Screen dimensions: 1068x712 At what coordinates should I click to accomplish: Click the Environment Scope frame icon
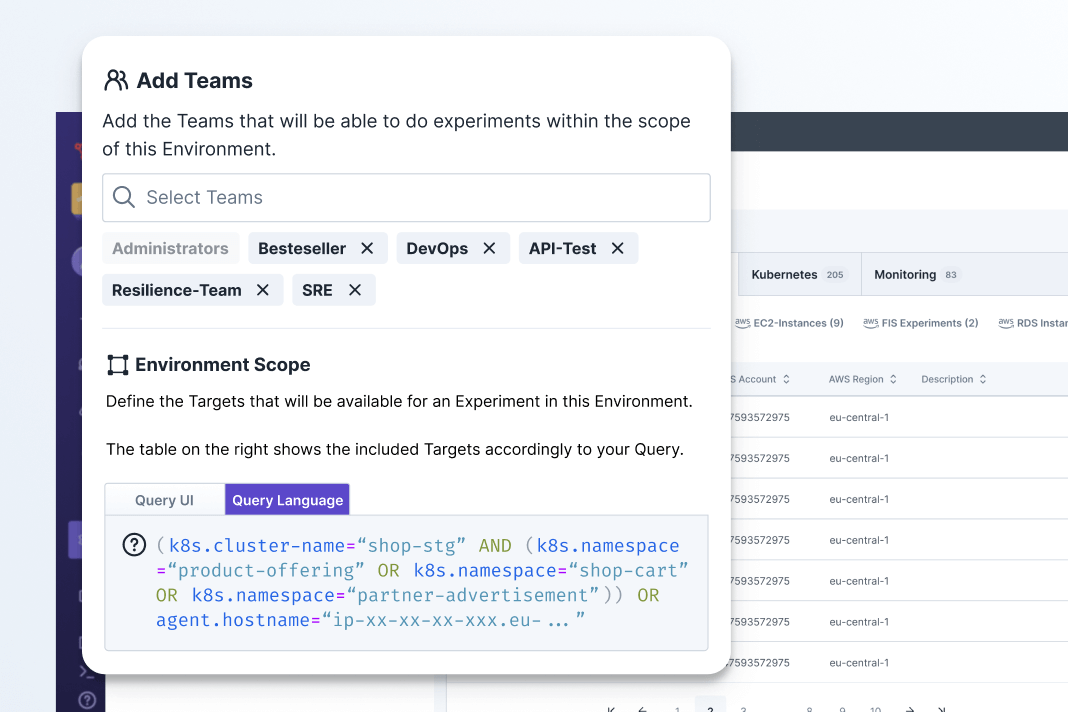tap(118, 365)
